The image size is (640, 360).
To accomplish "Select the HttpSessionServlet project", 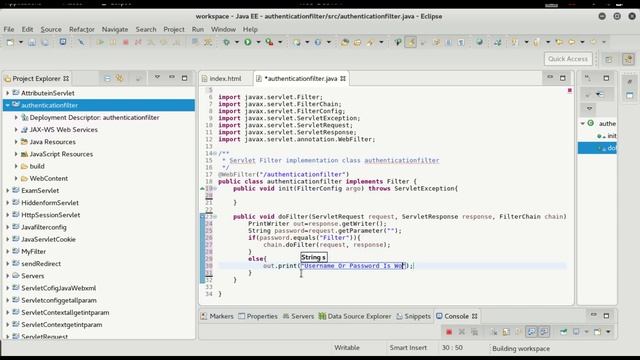I will (x=50, y=215).
